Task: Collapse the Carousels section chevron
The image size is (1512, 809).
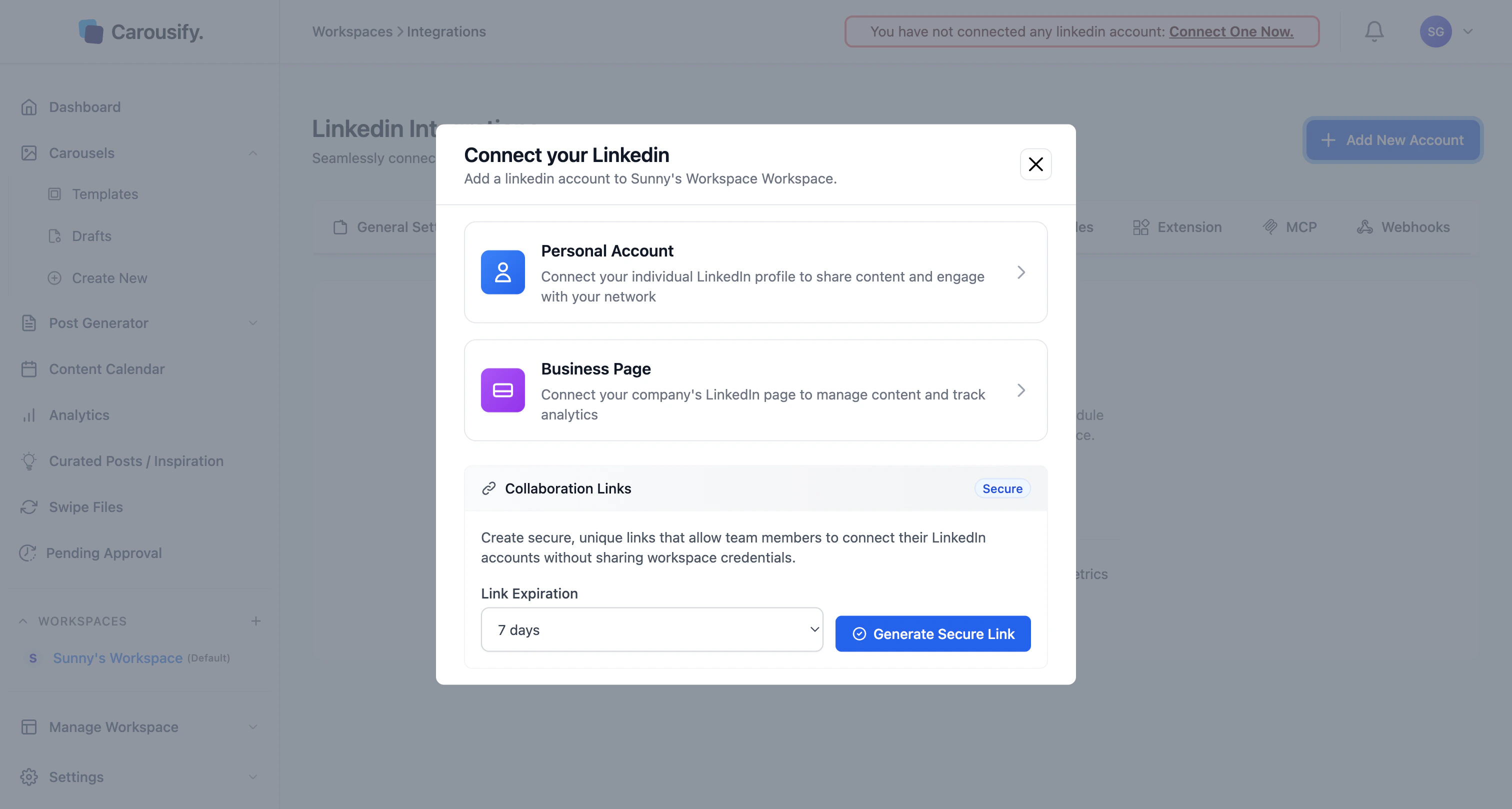Action: (253, 152)
